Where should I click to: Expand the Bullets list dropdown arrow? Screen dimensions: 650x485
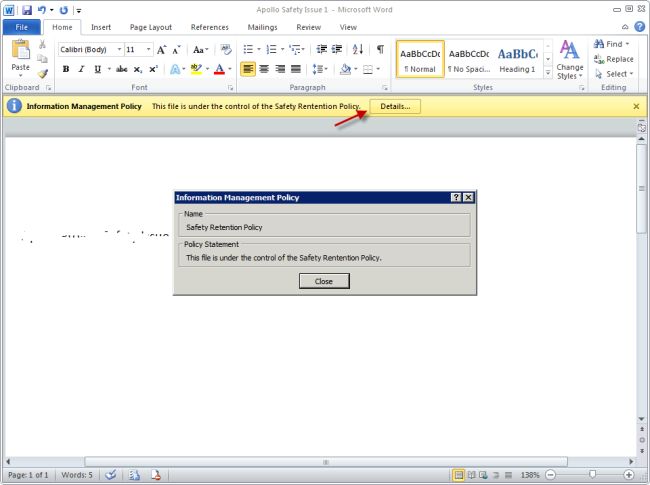[259, 49]
